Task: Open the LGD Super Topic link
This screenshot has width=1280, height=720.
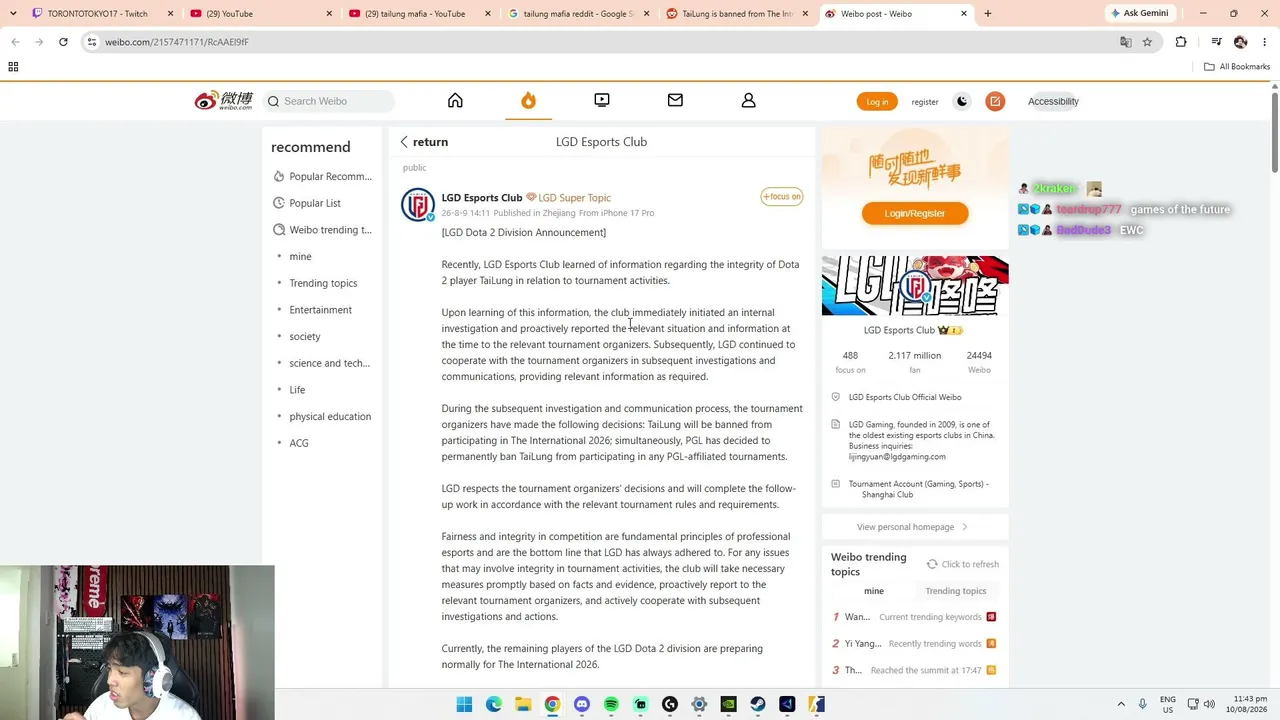Action: [568, 198]
